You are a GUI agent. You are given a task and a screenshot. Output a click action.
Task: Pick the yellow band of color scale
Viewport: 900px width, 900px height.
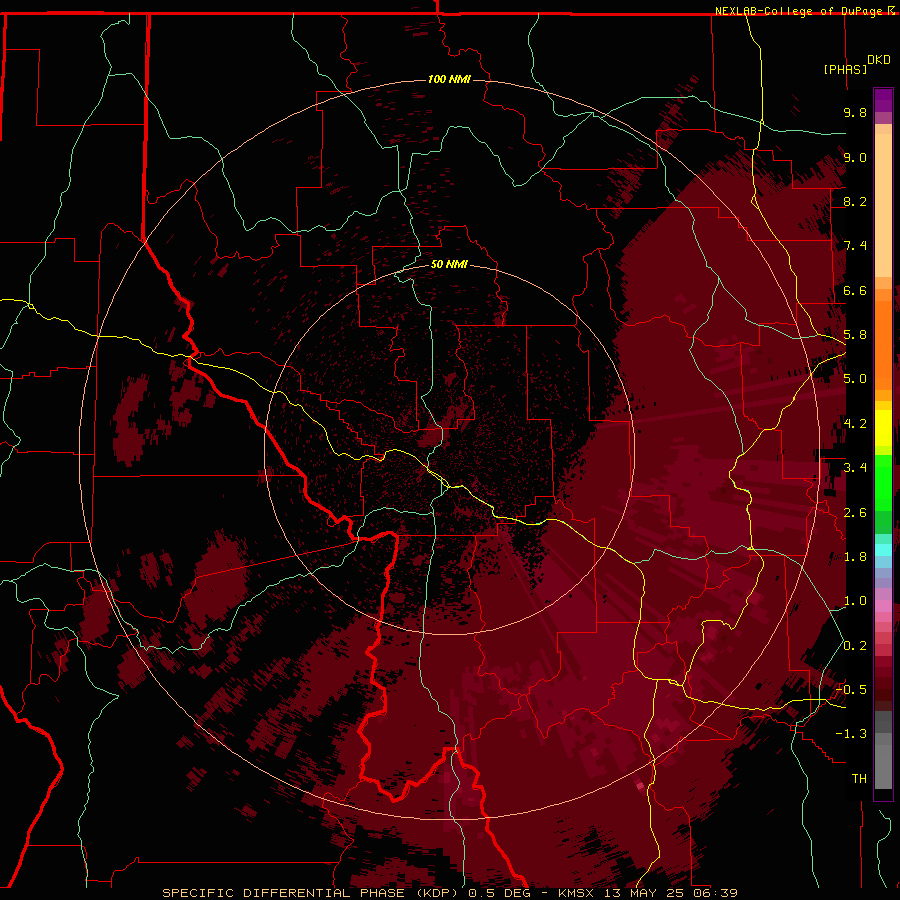pos(883,428)
